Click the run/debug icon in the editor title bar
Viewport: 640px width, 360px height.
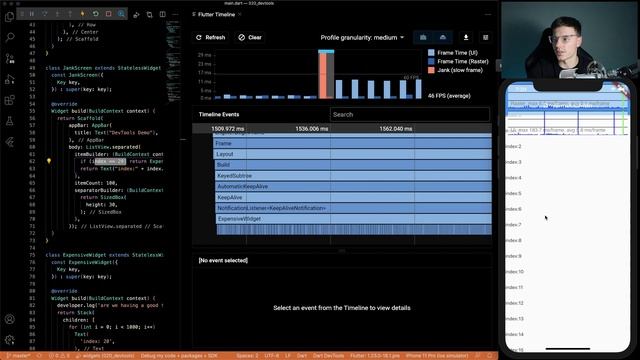coord(136,15)
